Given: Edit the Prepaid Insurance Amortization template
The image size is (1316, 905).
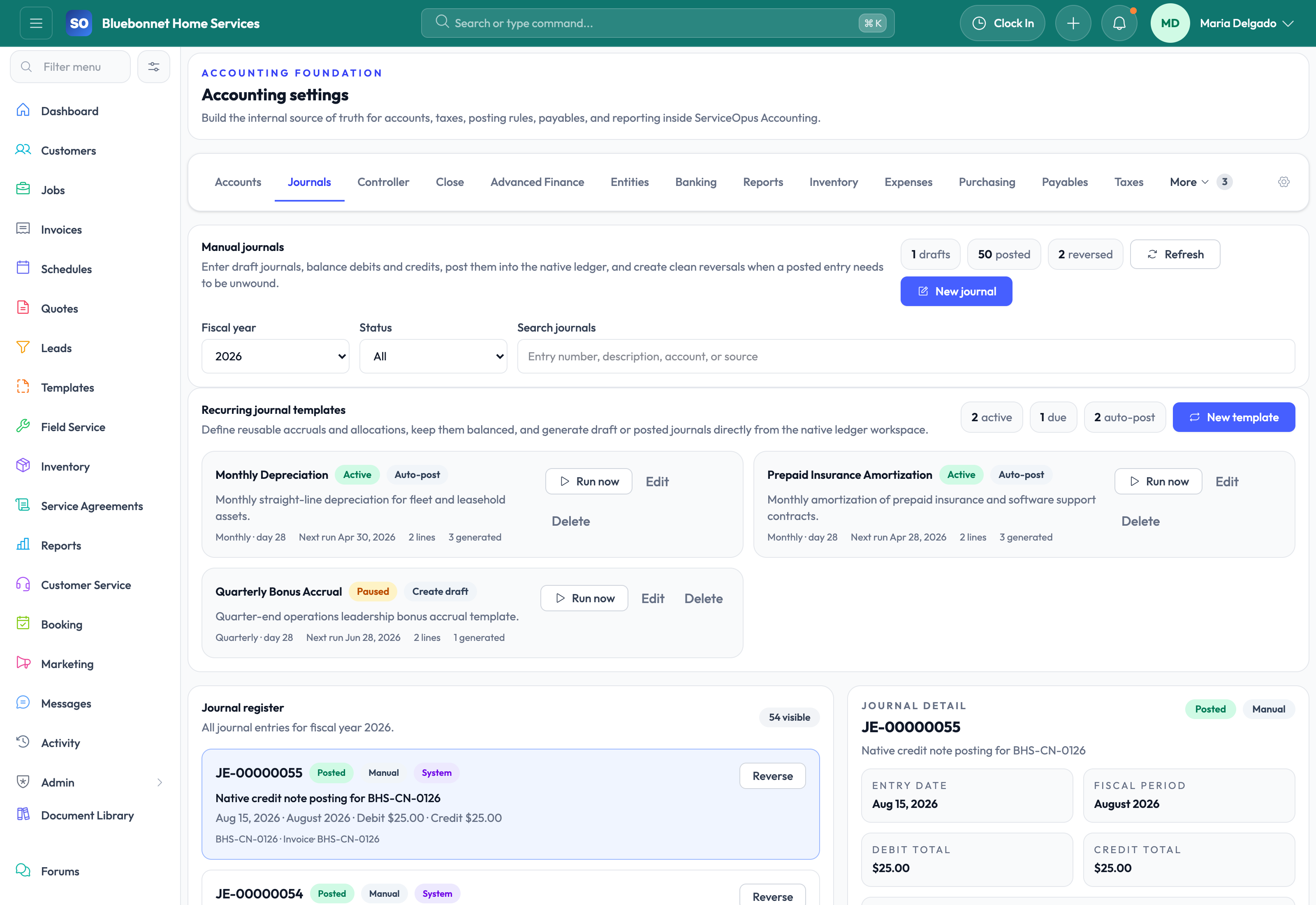Looking at the screenshot, I should click(x=1226, y=481).
